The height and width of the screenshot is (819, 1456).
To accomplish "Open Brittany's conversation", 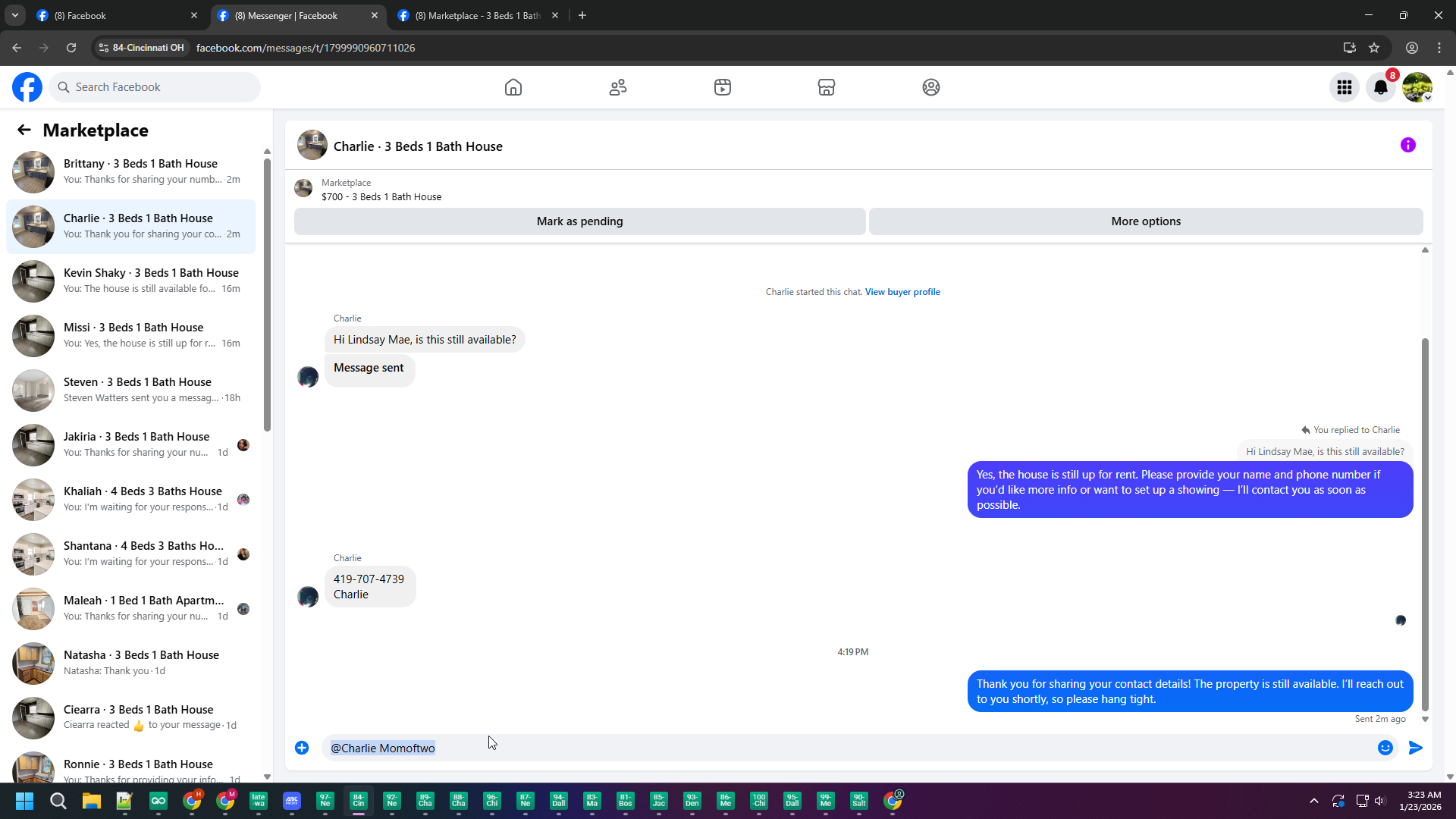I will [x=130, y=172].
